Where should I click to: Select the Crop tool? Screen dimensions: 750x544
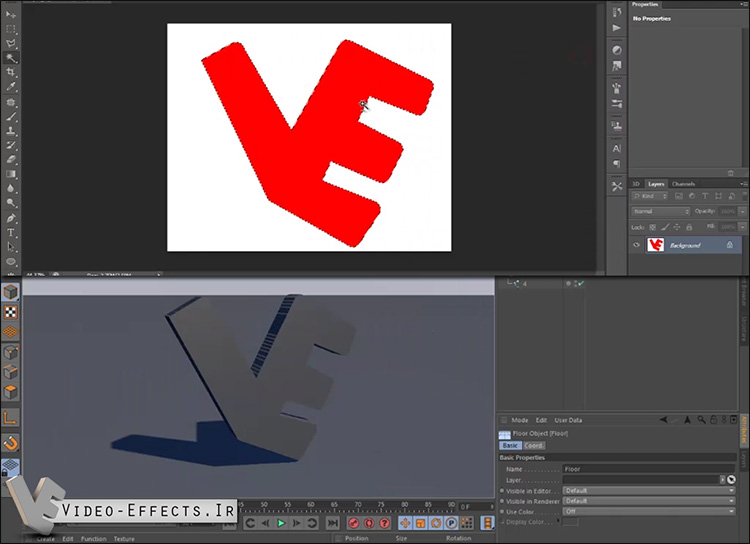point(11,72)
